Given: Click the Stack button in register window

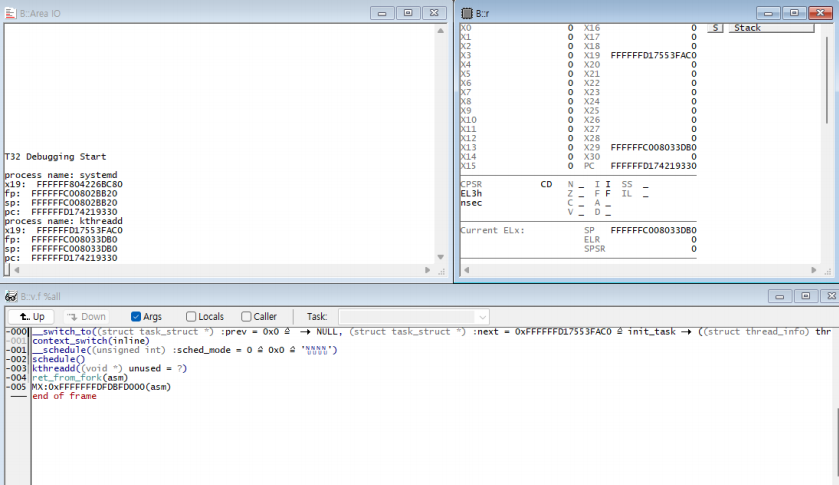Looking at the screenshot, I should [x=769, y=28].
